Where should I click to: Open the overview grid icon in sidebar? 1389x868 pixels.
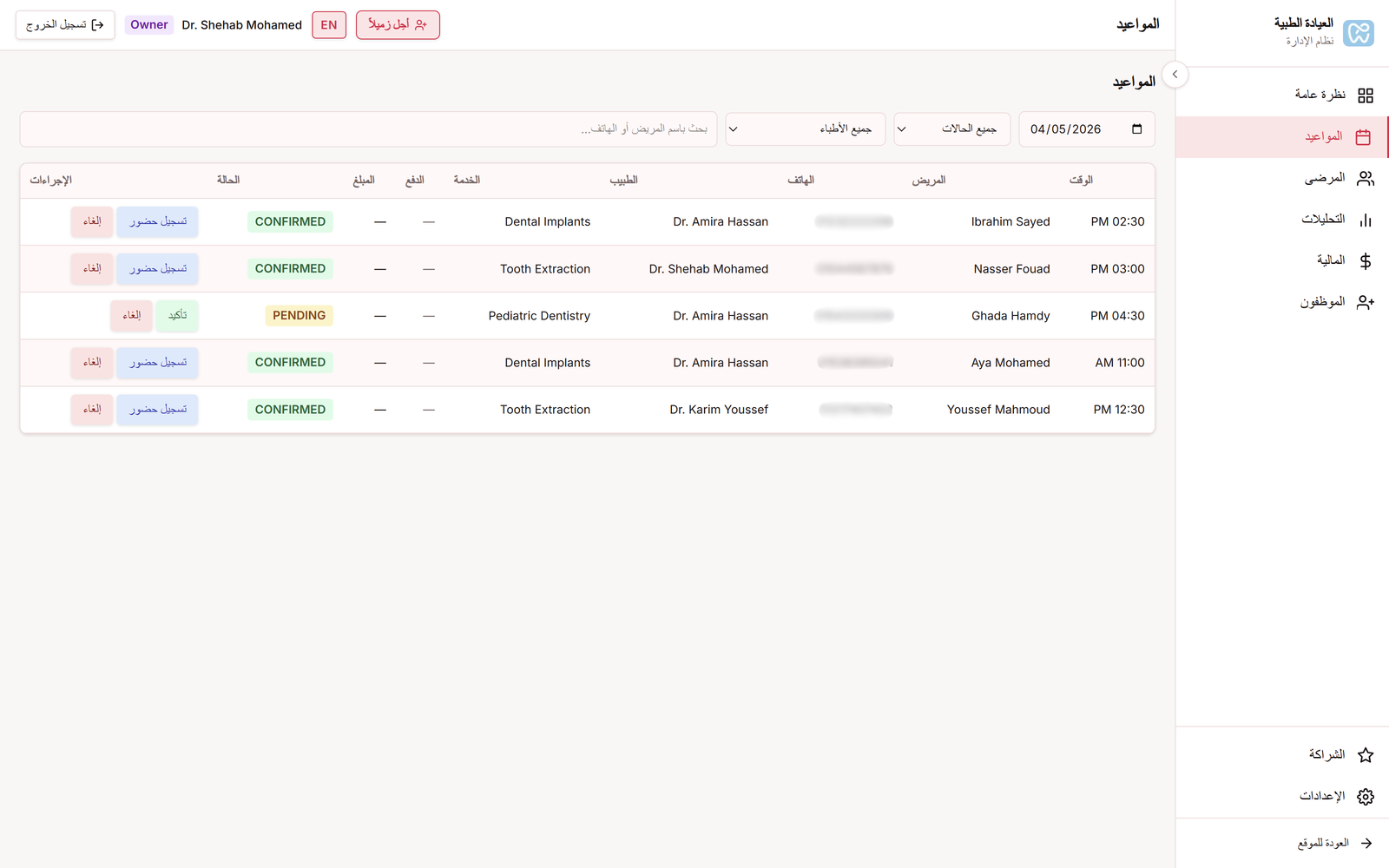(x=1365, y=95)
